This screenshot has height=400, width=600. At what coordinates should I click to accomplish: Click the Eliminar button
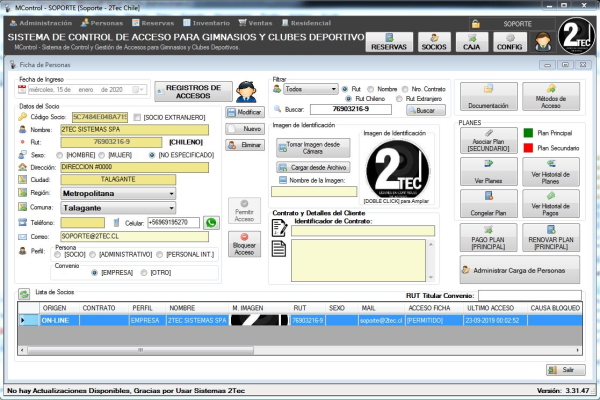(x=245, y=145)
